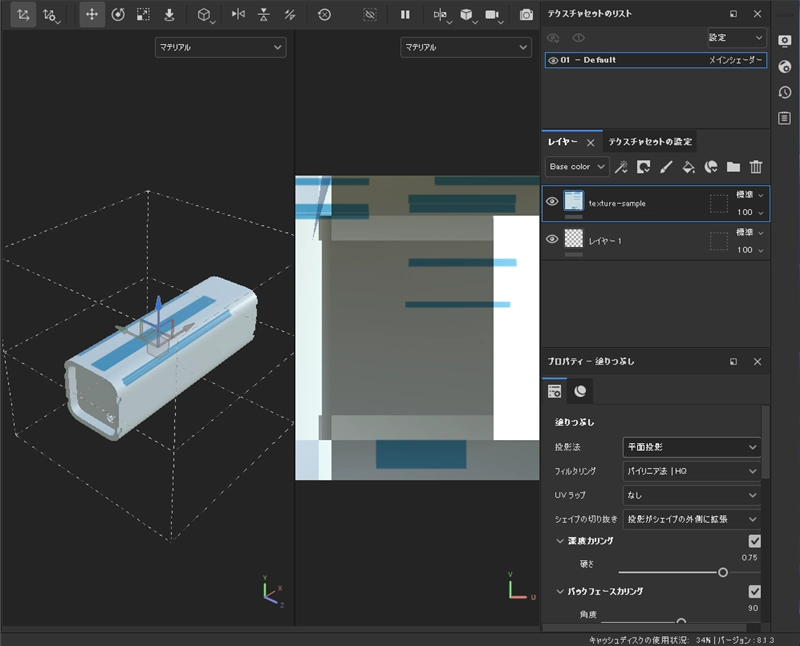The width and height of the screenshot is (800, 646).
Task: Open opacity dropdown of レイヤー 1
Action: tap(749, 250)
